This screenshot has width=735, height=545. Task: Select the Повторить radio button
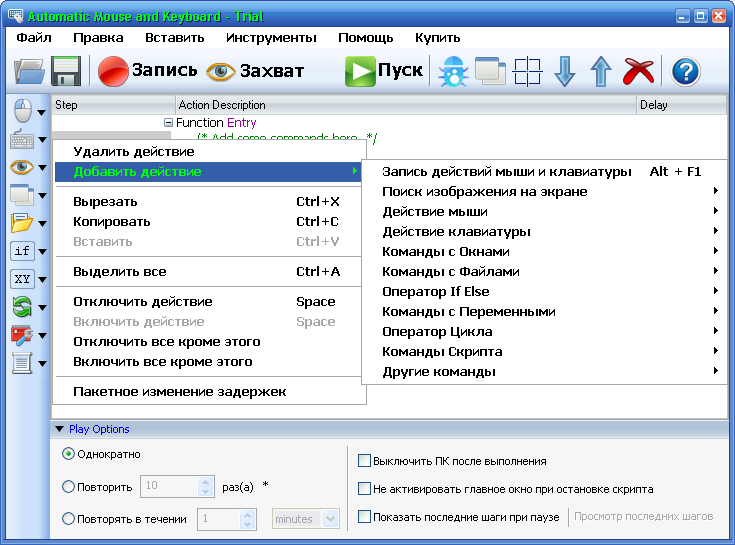[x=68, y=486]
